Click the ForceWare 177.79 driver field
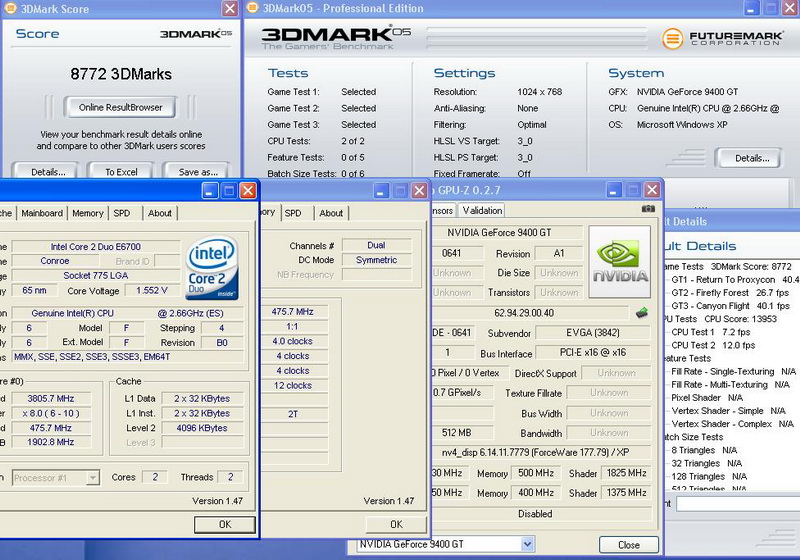The width and height of the screenshot is (800, 560). click(x=541, y=452)
